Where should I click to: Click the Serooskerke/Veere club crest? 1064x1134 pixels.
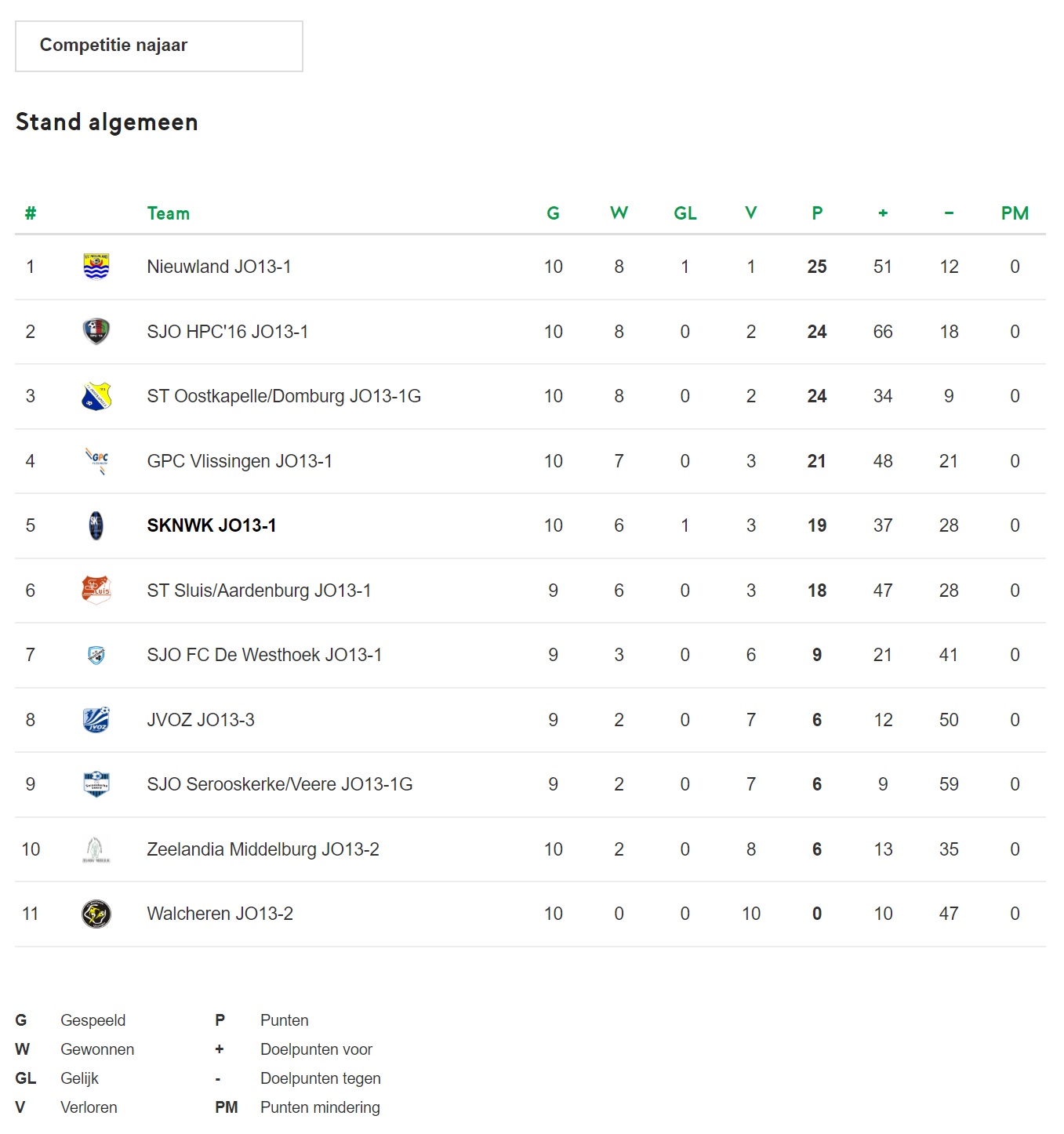click(96, 784)
